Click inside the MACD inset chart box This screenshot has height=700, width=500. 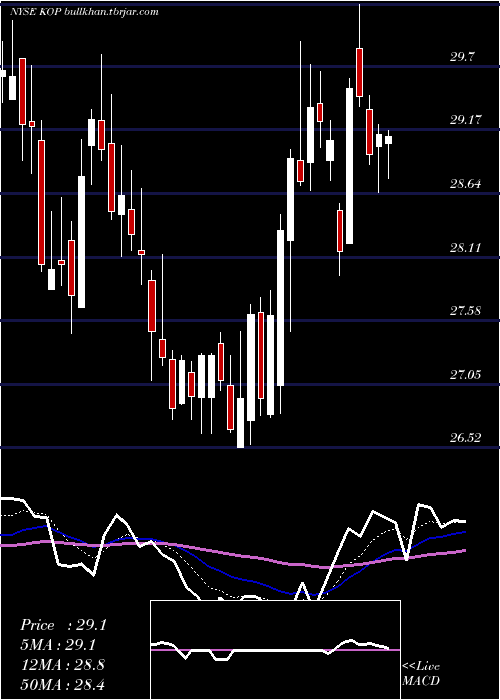pos(275,650)
